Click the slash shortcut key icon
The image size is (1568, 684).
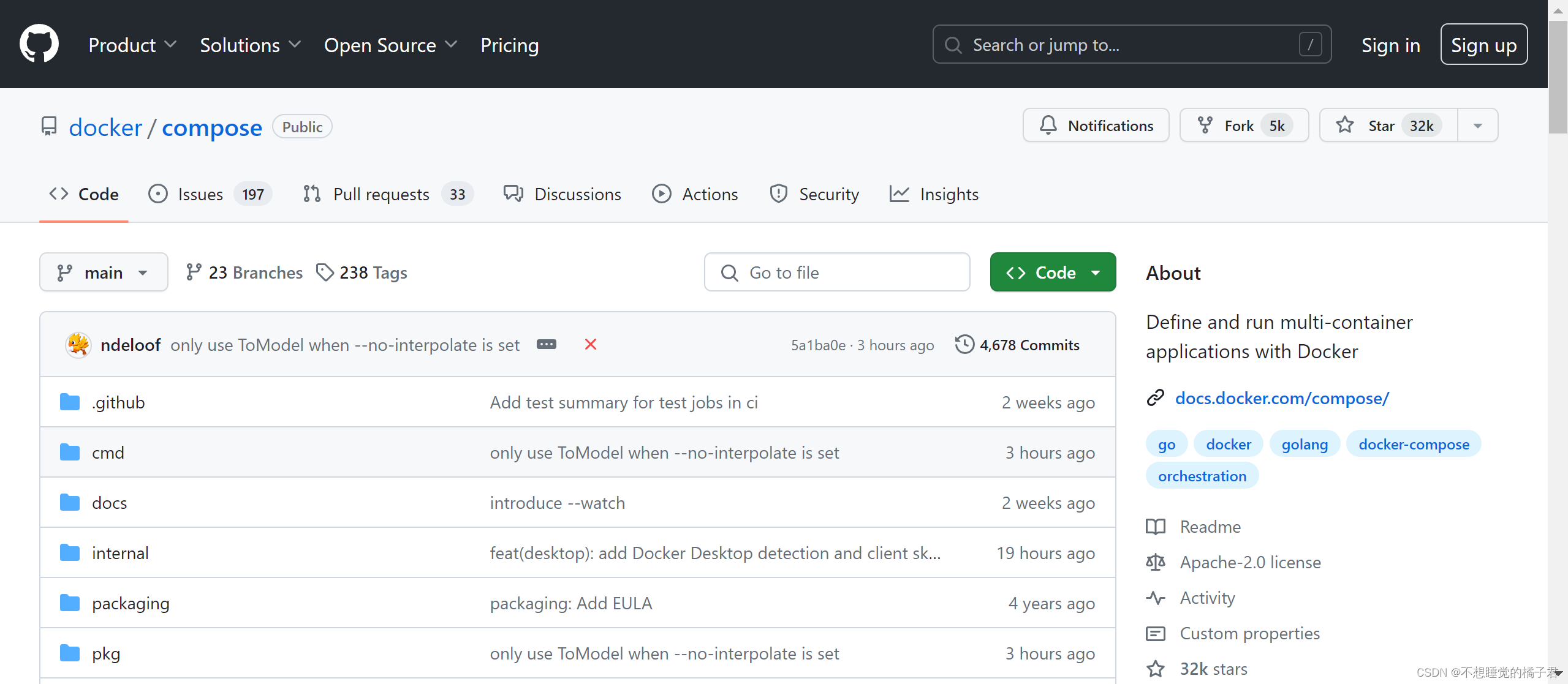[x=1310, y=44]
